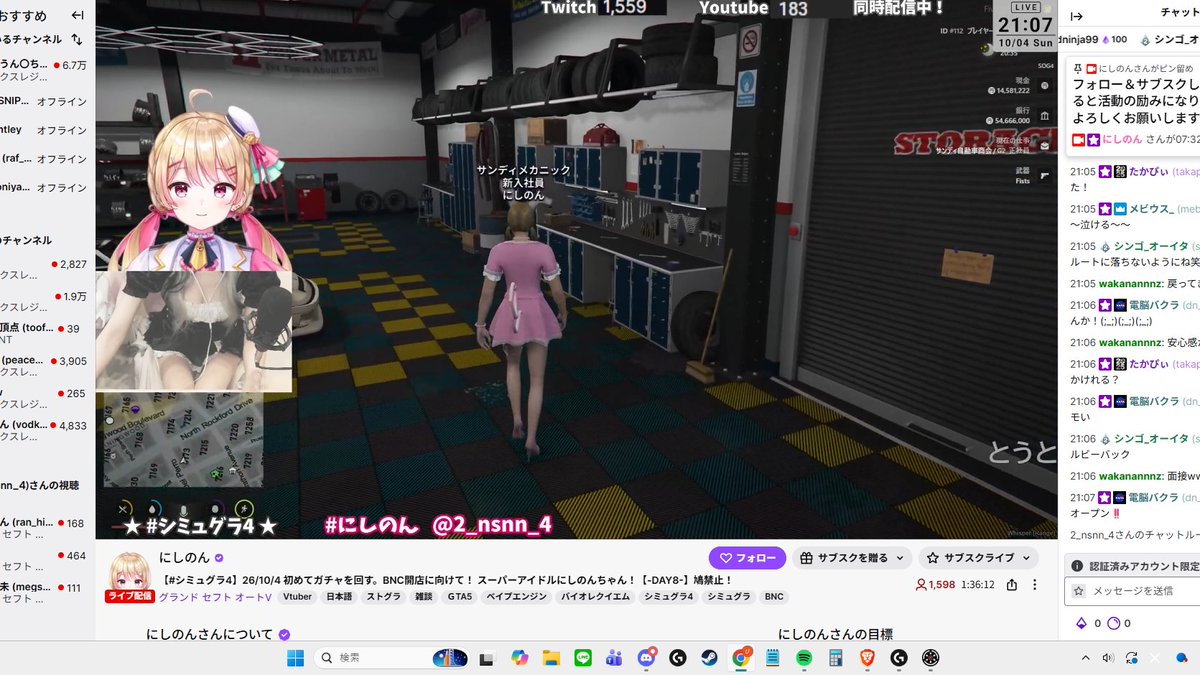Collapse the chat panel with arrow icon
Screen dimensions: 1200x675
[1077, 15]
